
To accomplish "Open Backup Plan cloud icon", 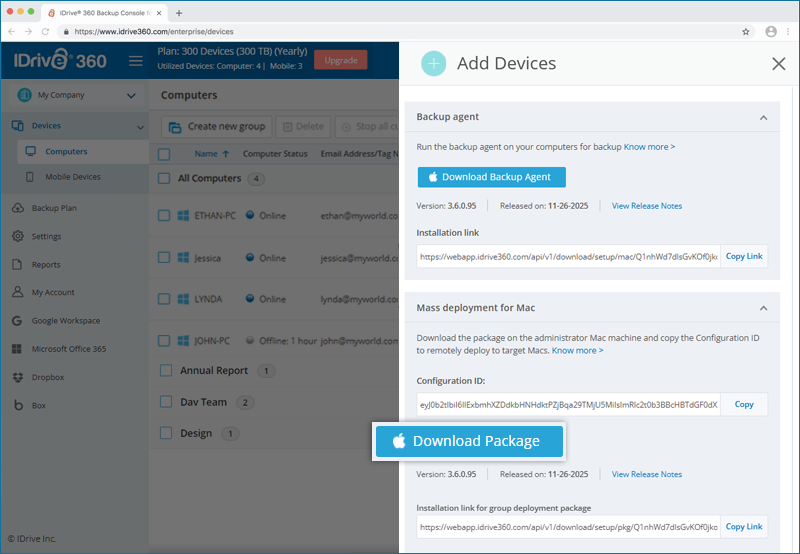I will (x=18, y=208).
